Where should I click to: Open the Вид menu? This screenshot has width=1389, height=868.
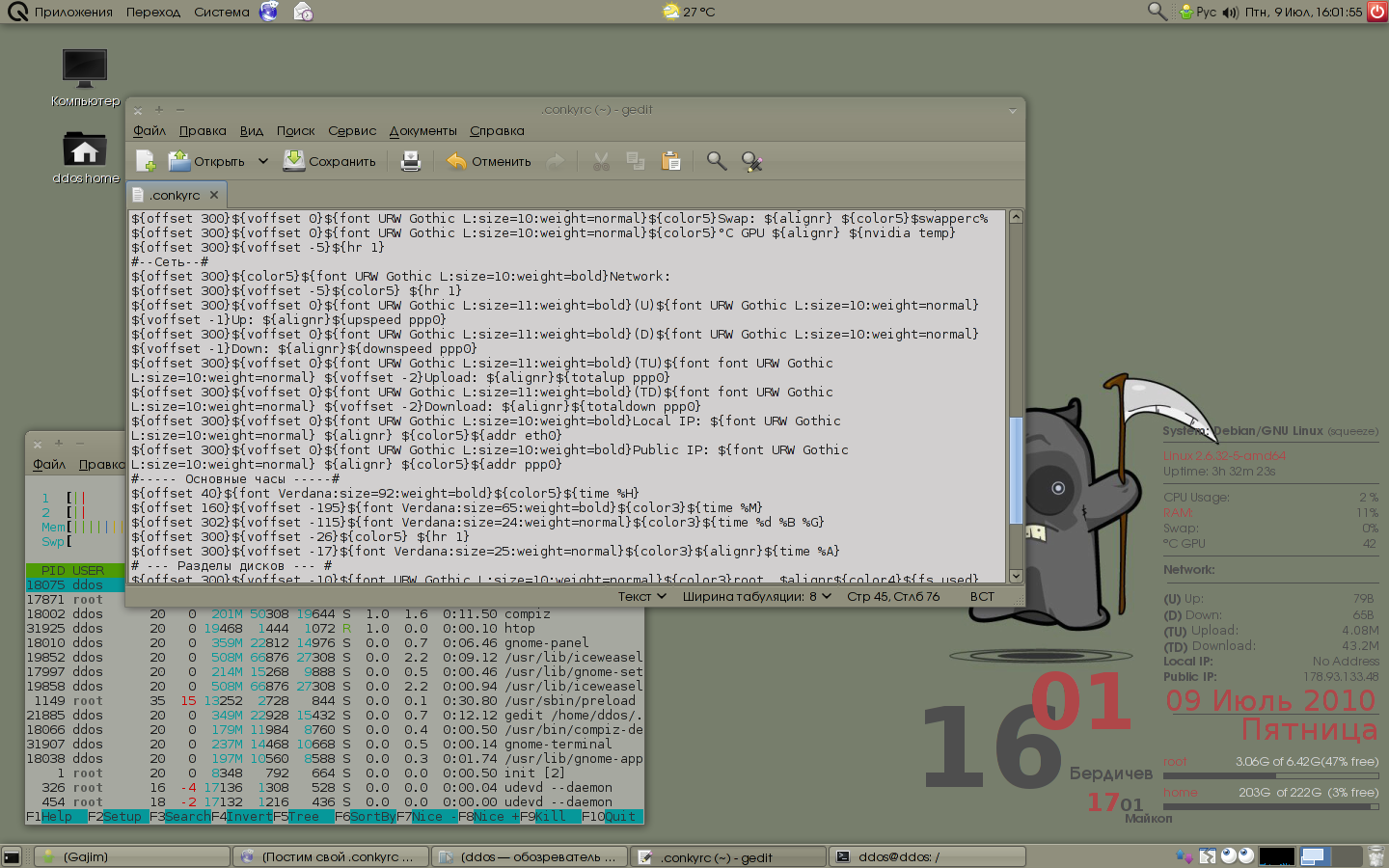pyautogui.click(x=252, y=130)
